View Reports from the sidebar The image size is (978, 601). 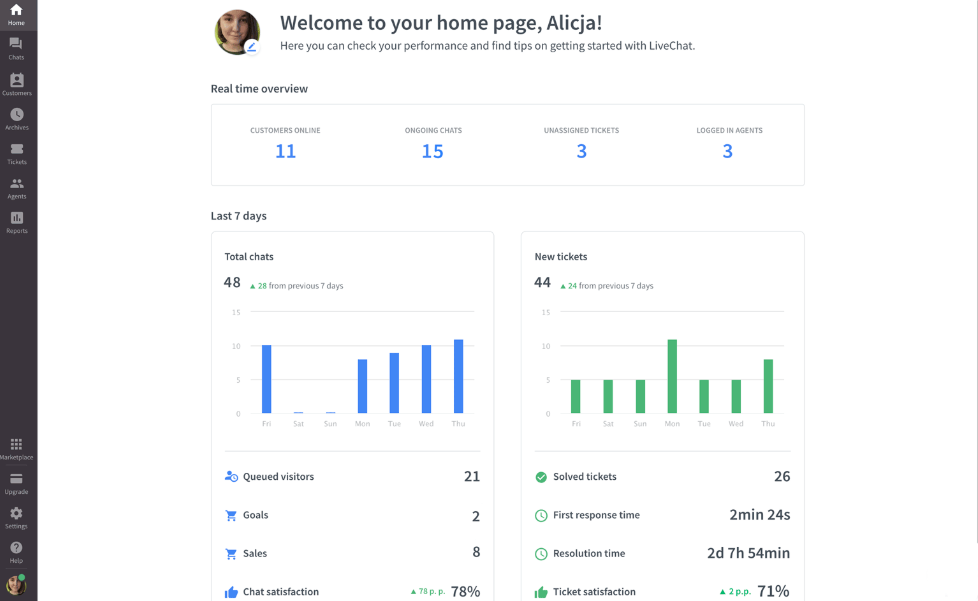coord(16,221)
